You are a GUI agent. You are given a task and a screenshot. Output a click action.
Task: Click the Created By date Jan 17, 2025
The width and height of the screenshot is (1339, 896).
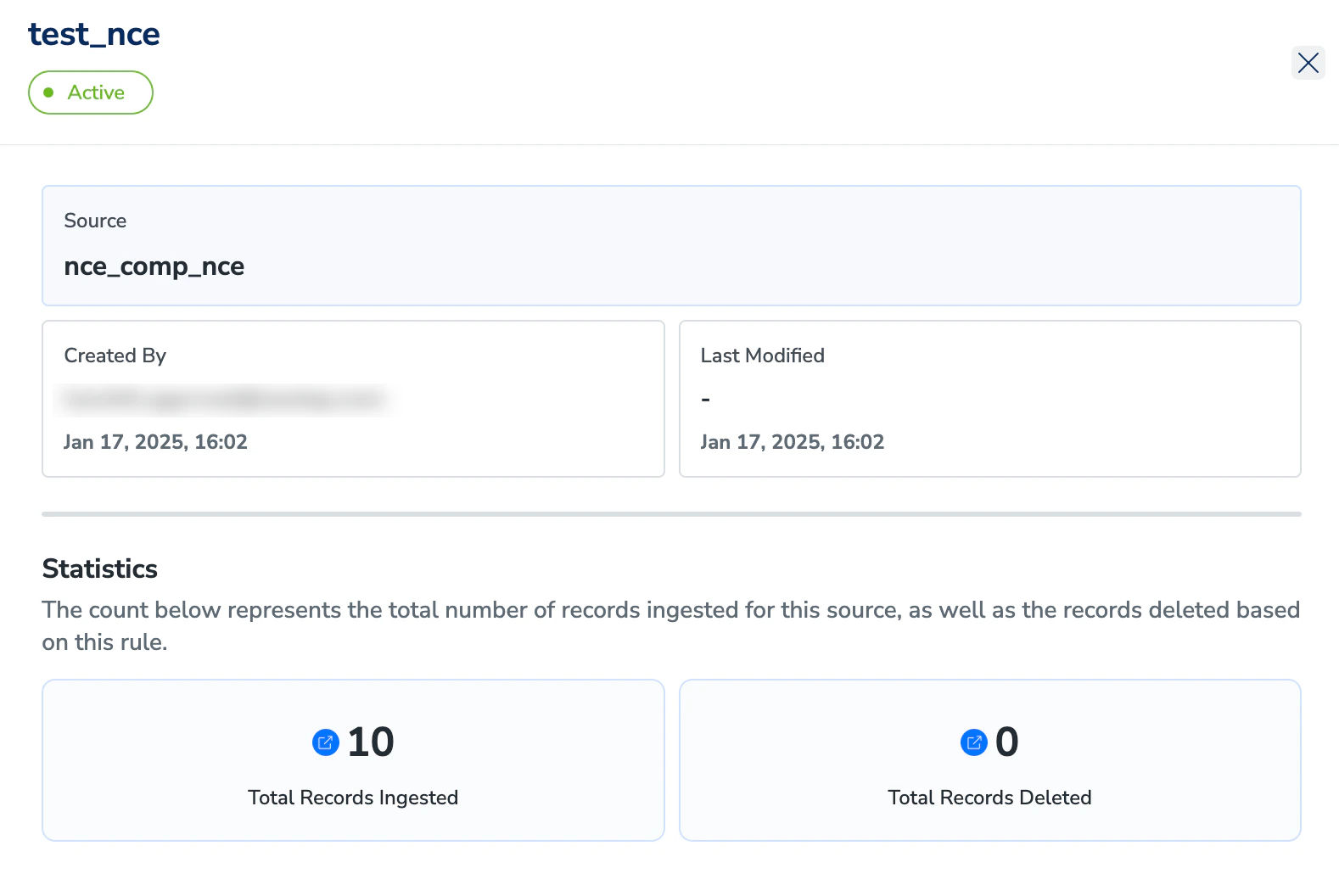(x=124, y=442)
